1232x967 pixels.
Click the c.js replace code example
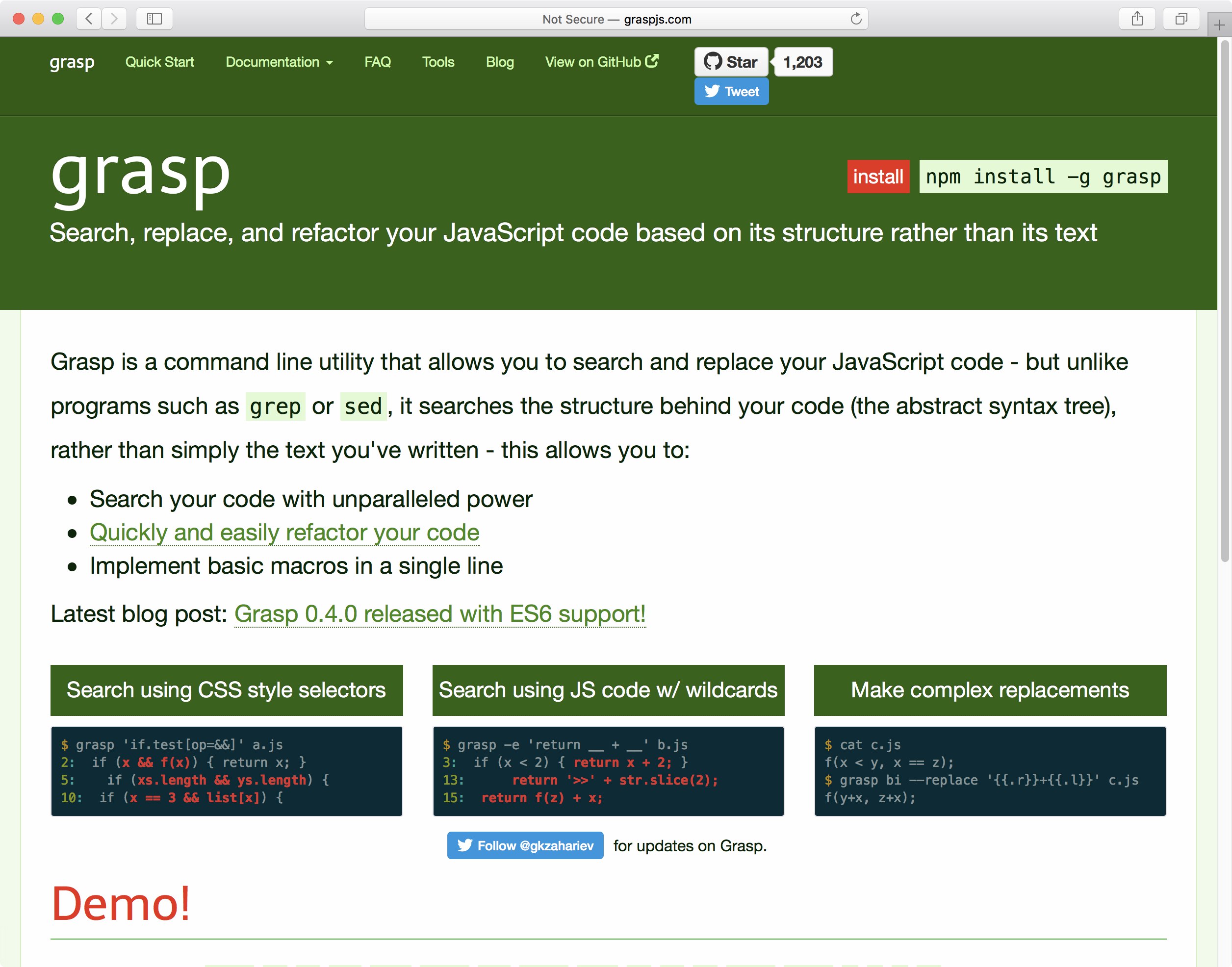[990, 771]
